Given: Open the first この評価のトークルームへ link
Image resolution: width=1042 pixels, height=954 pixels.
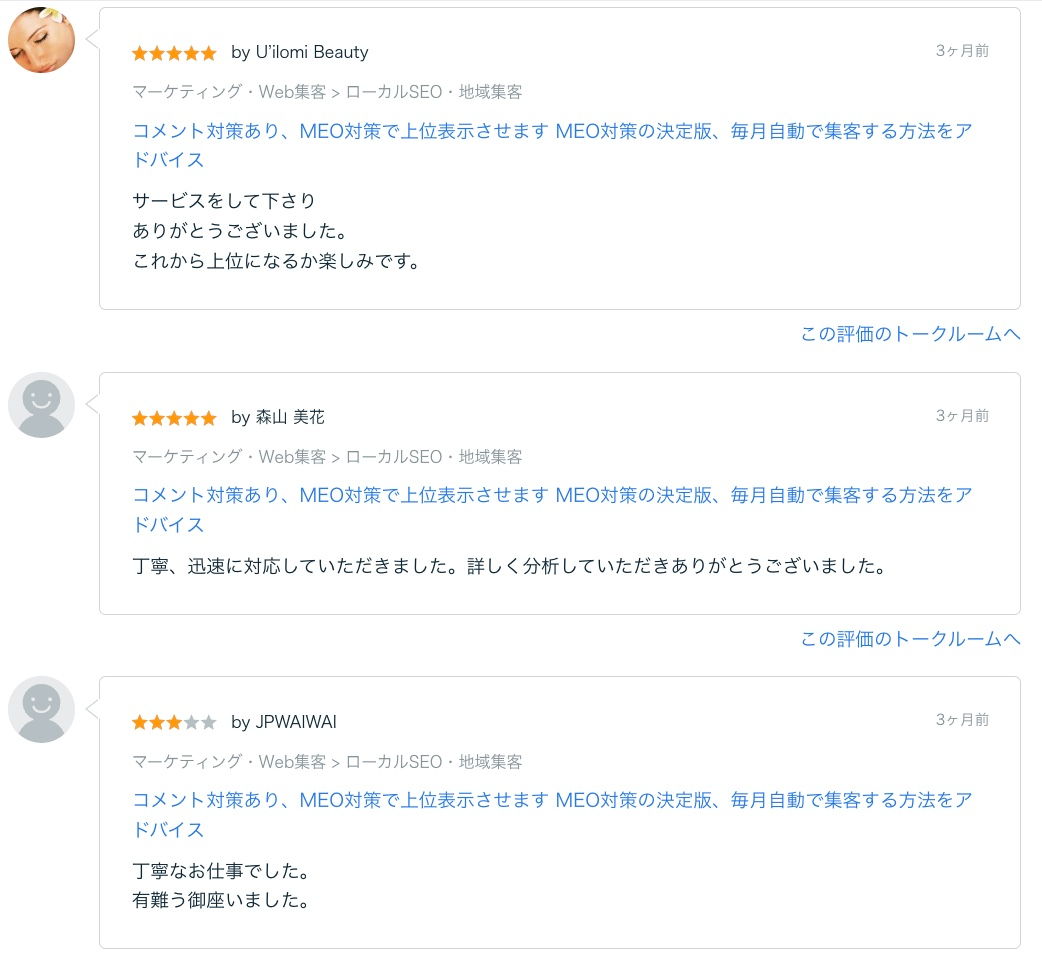Looking at the screenshot, I should point(910,332).
